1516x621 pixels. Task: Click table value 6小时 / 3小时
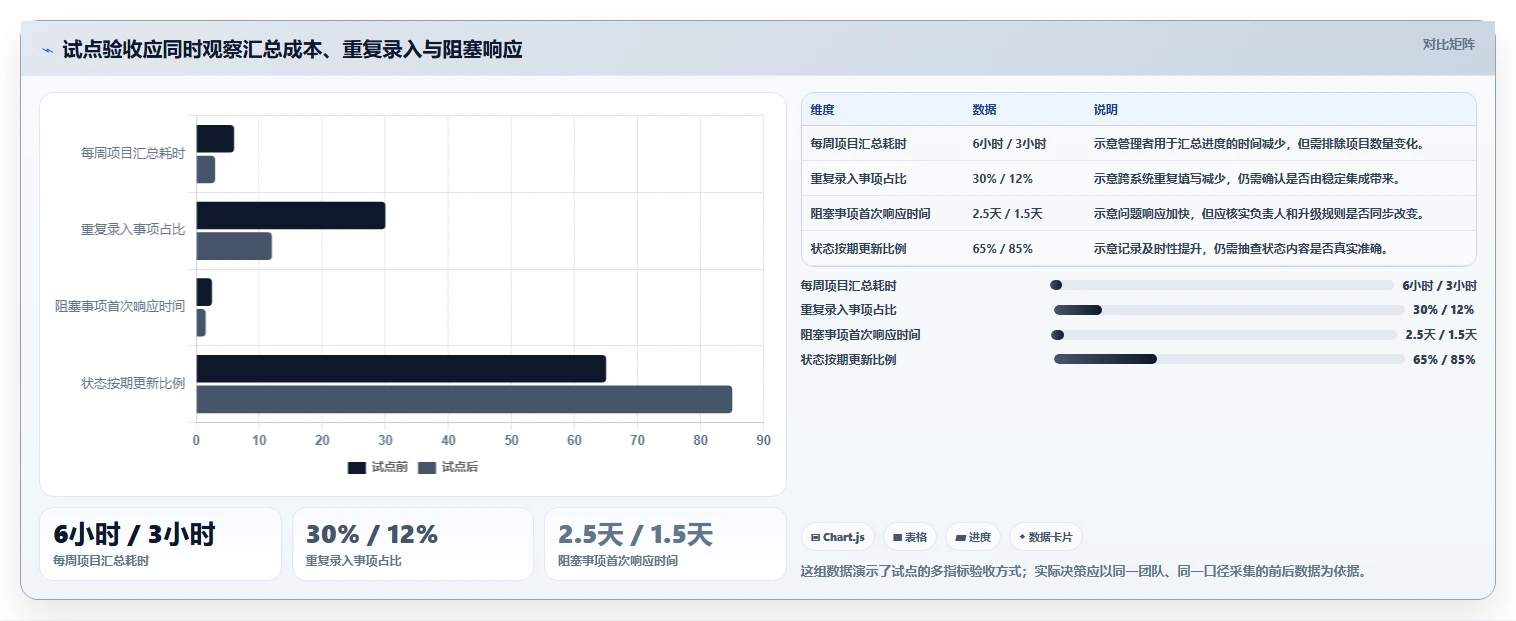(x=1009, y=144)
